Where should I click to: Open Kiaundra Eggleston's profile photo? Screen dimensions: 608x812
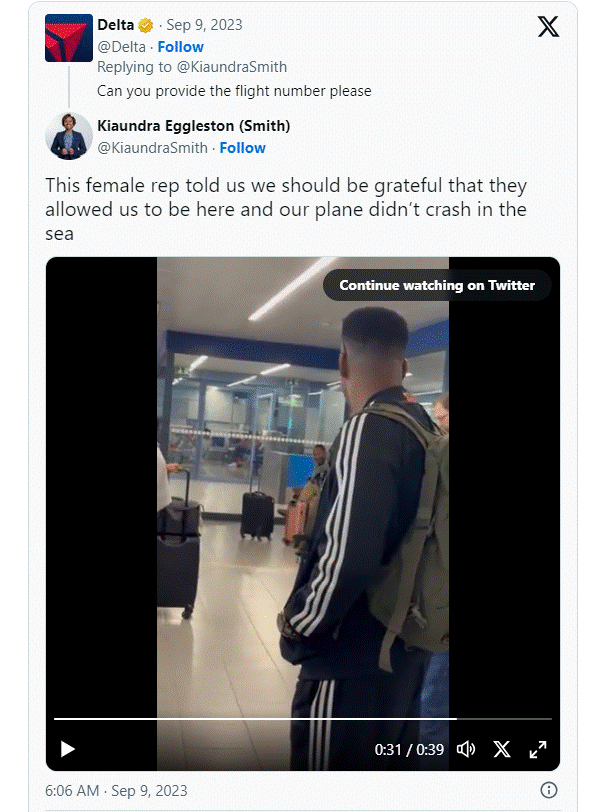(x=69, y=136)
